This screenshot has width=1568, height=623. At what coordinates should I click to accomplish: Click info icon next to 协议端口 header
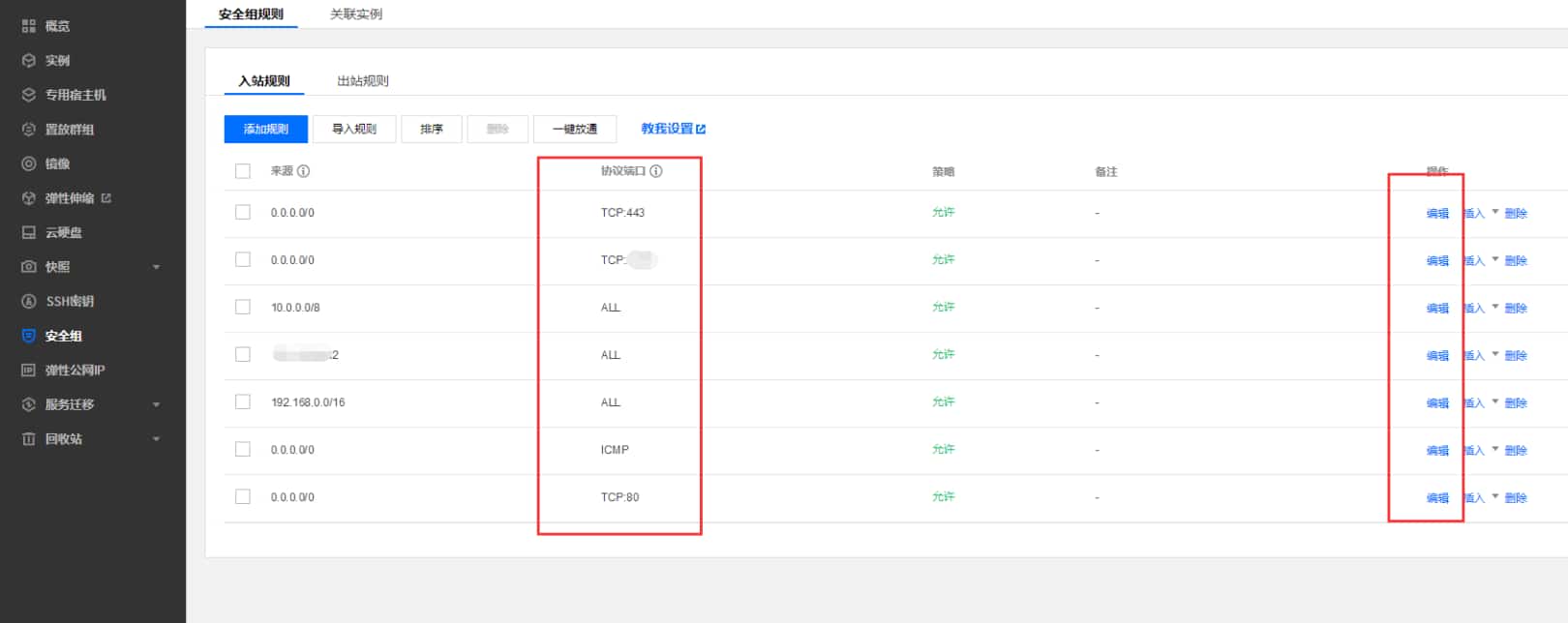click(656, 171)
